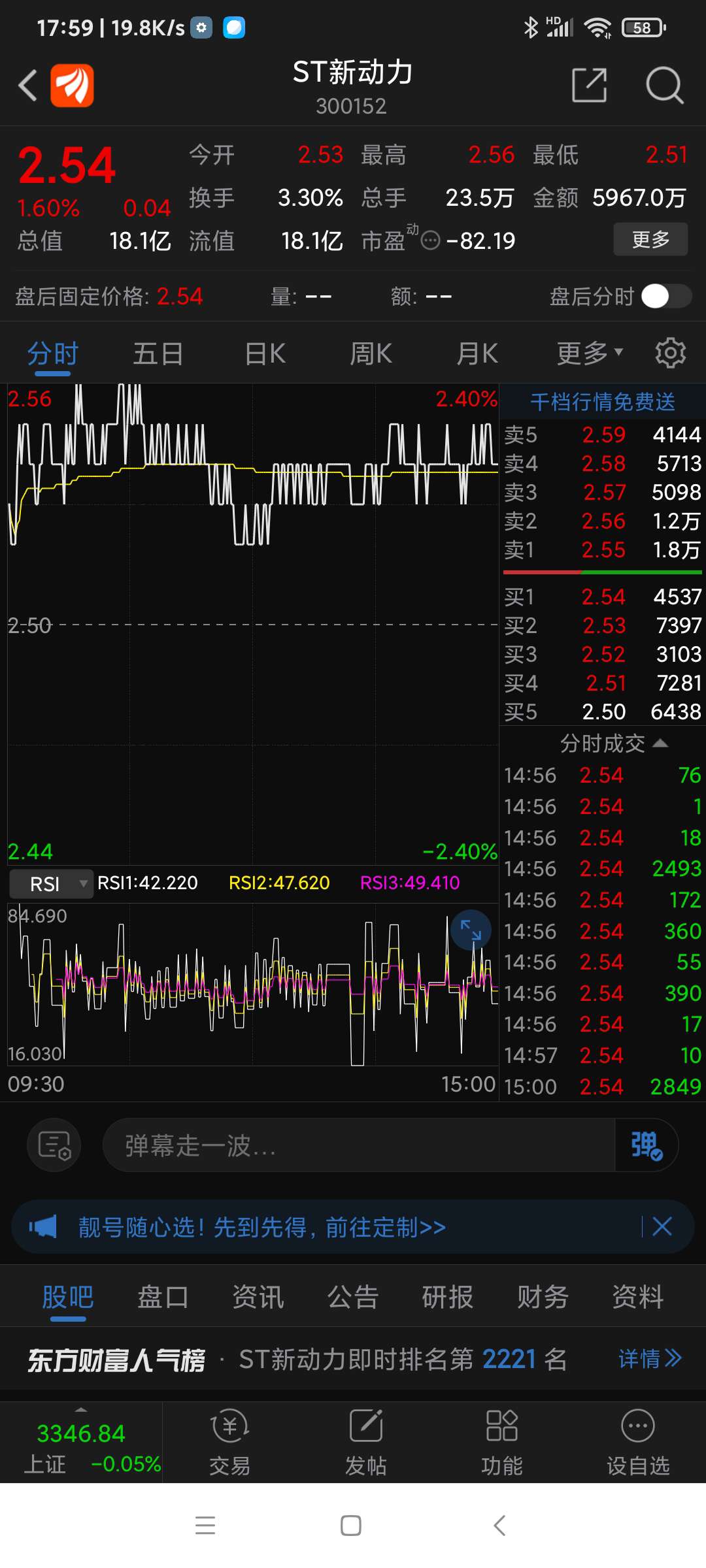The height and width of the screenshot is (1568, 706).
Task: Tap 上证 index value 3346.84
Action: (81, 1433)
